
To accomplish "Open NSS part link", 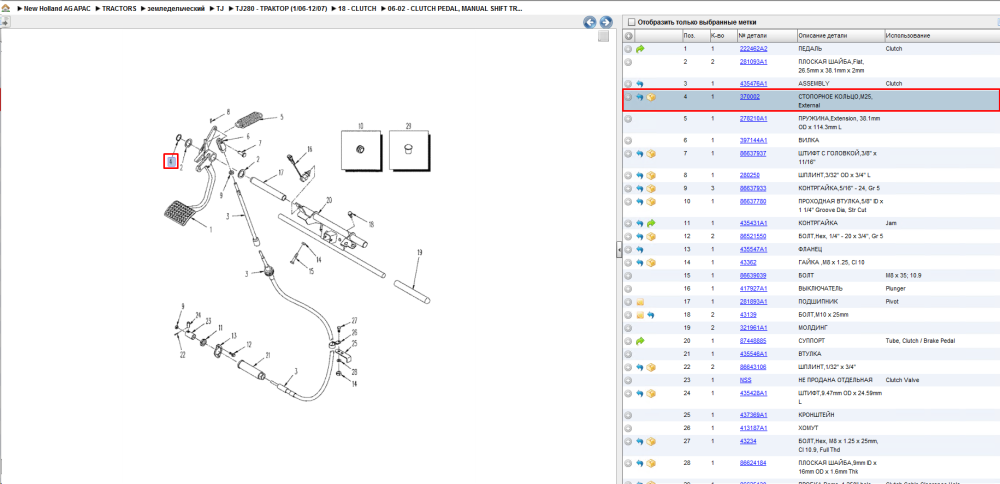I will pos(744,380).
